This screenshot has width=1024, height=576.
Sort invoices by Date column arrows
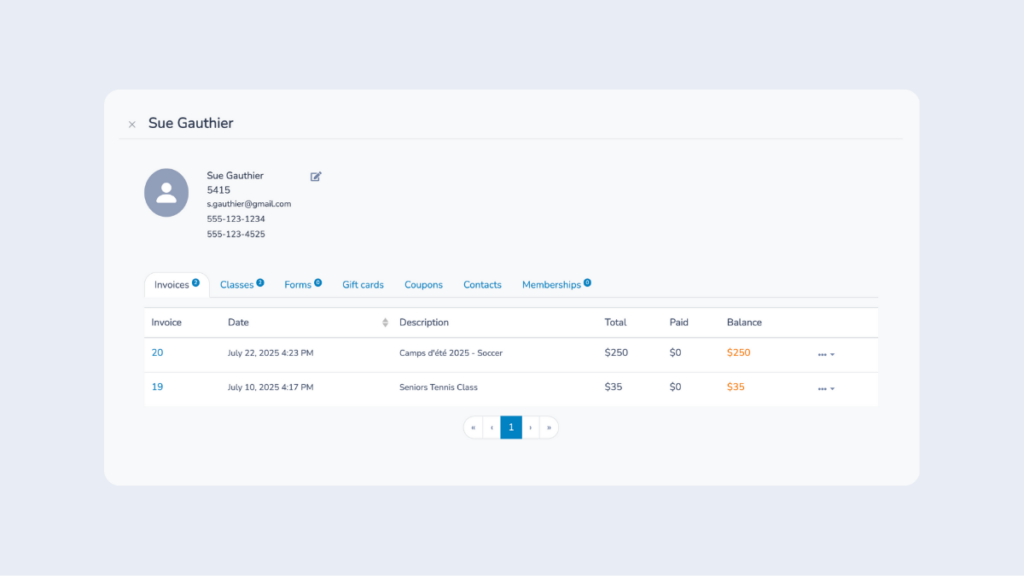[385, 323]
